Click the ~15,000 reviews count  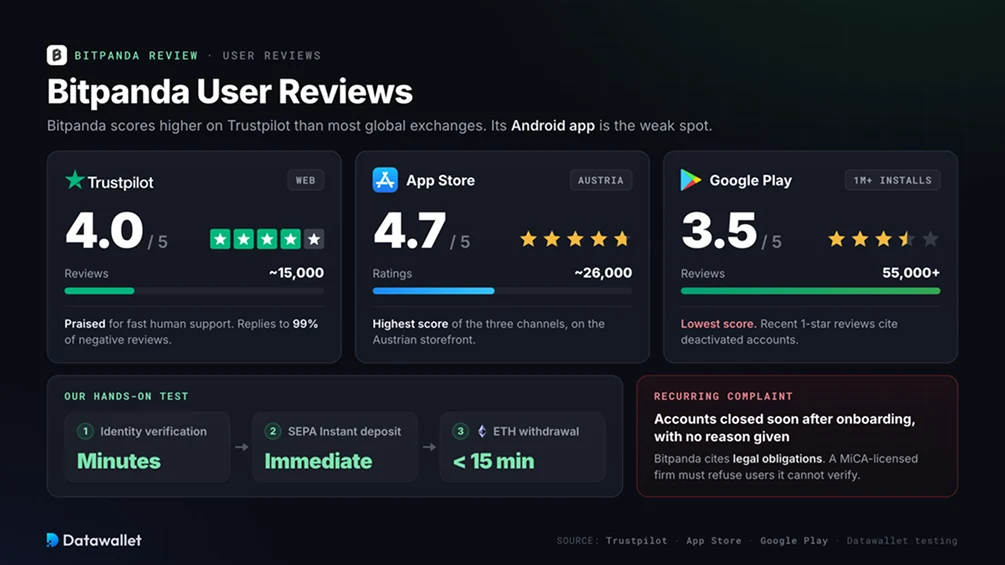(296, 273)
